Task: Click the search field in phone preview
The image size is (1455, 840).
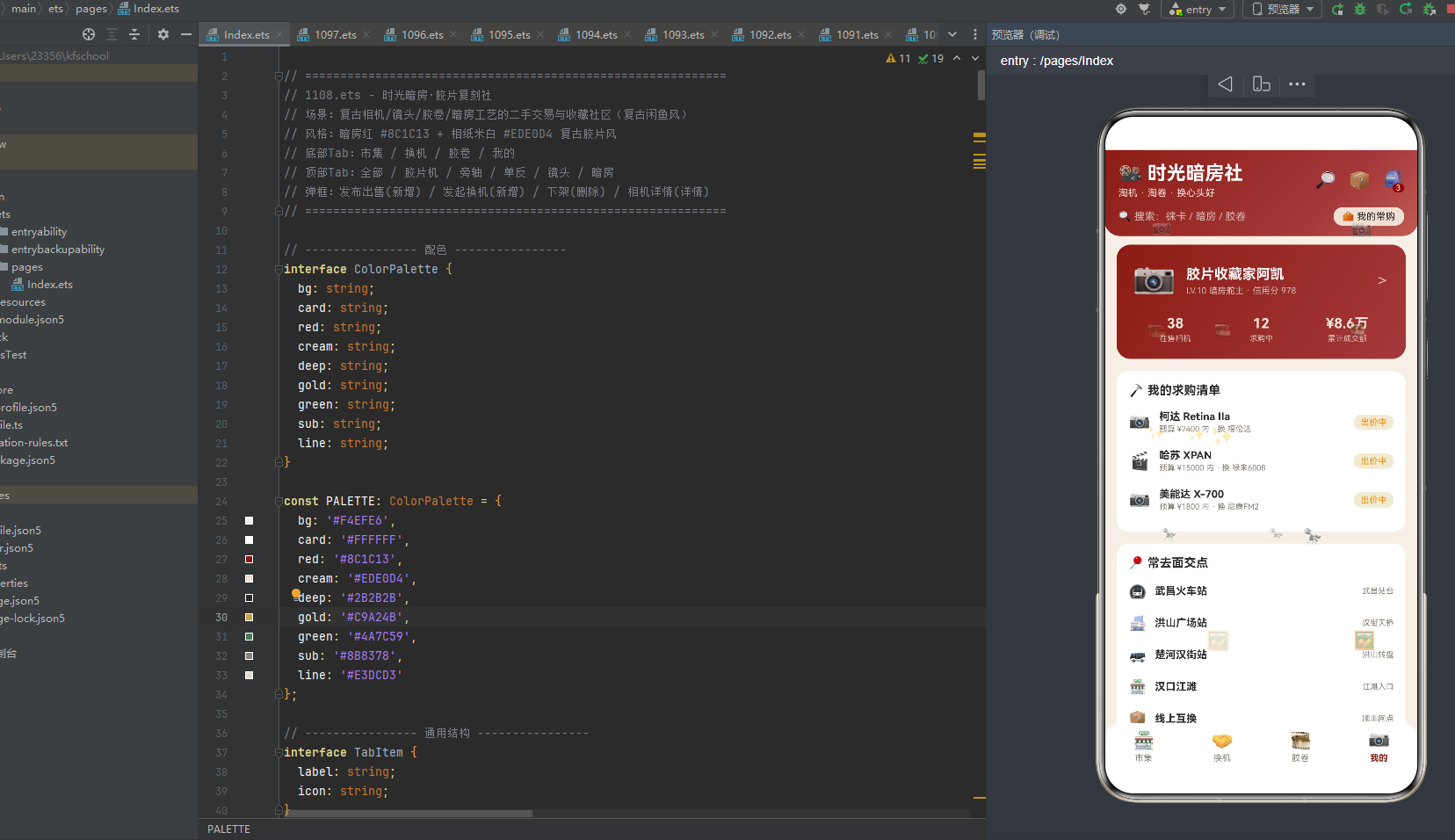Action: 1221,216
